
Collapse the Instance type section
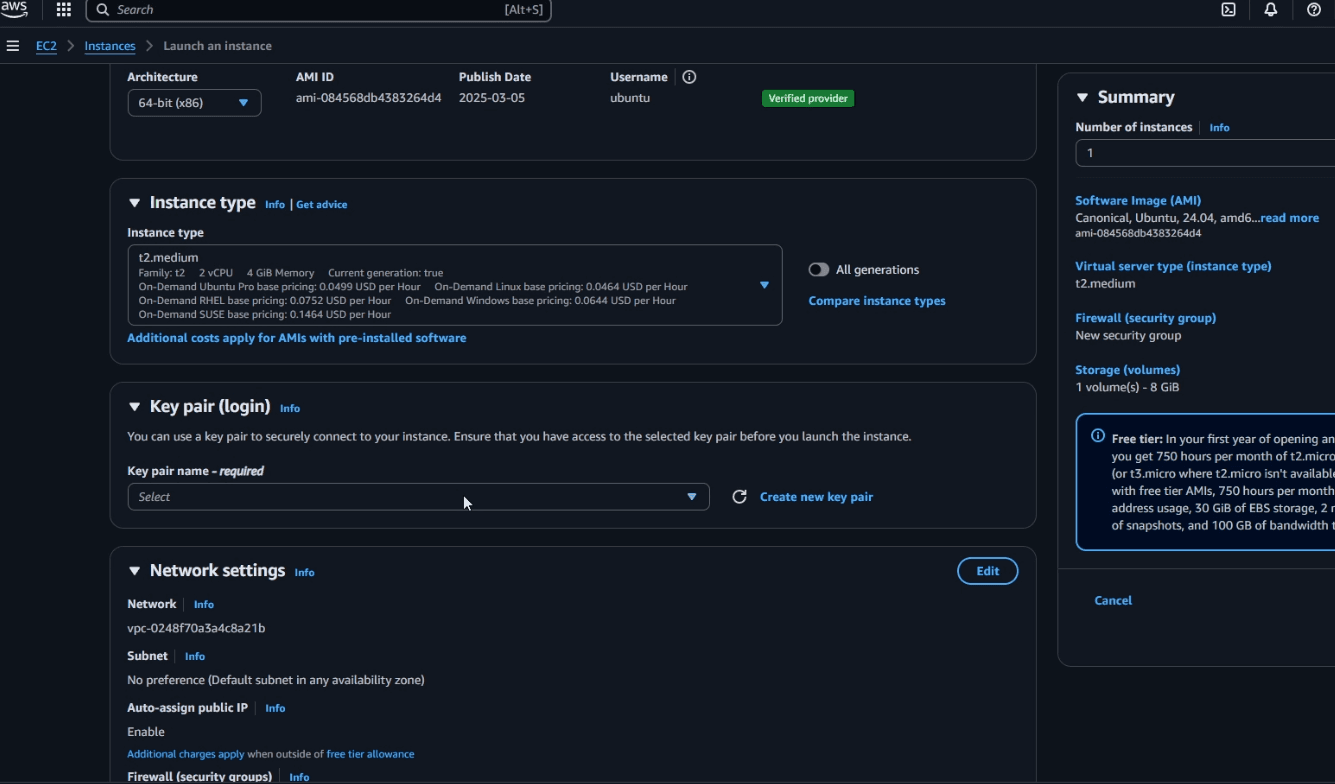[135, 203]
